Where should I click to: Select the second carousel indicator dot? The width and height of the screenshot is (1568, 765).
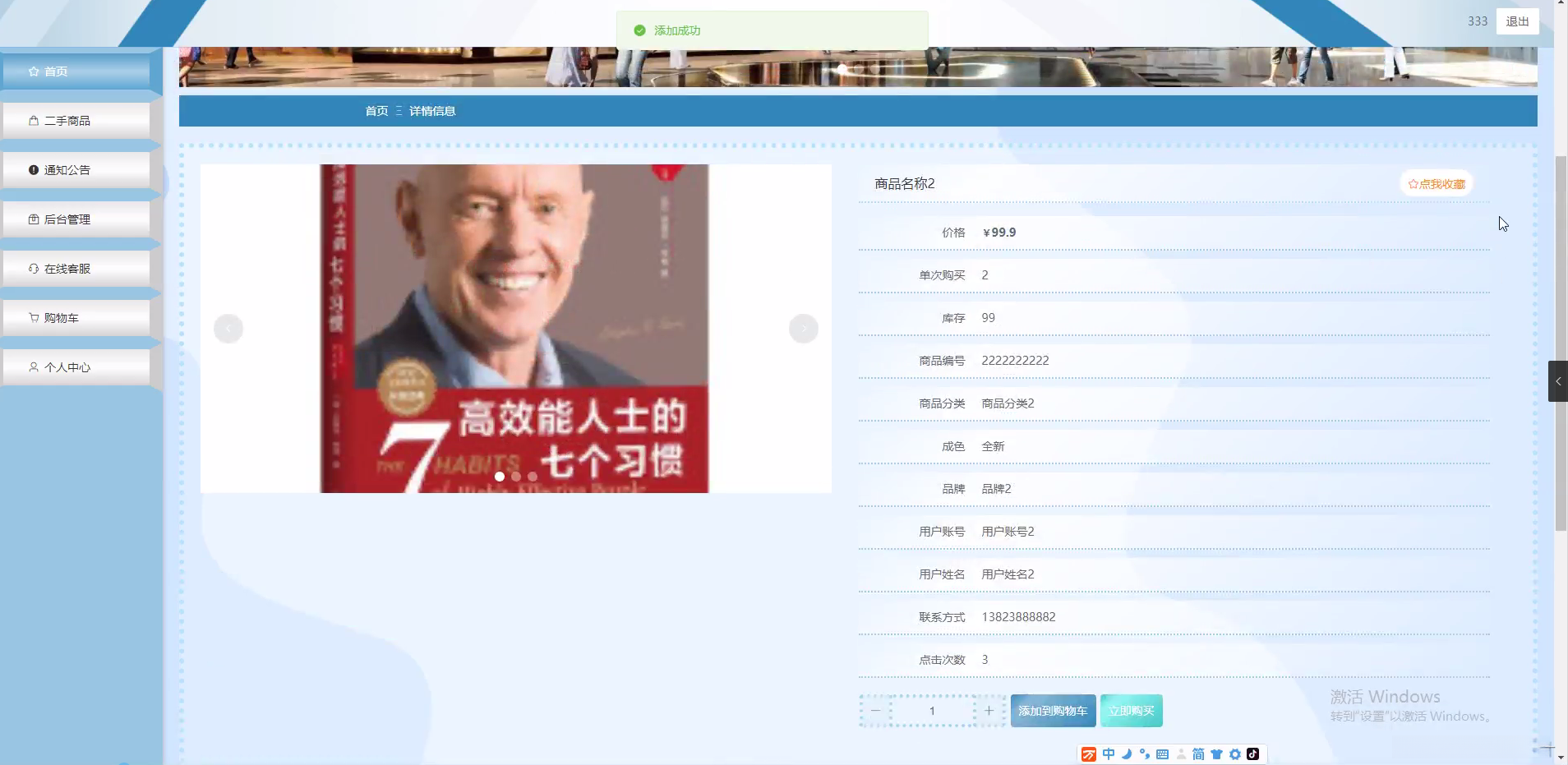[x=516, y=477]
